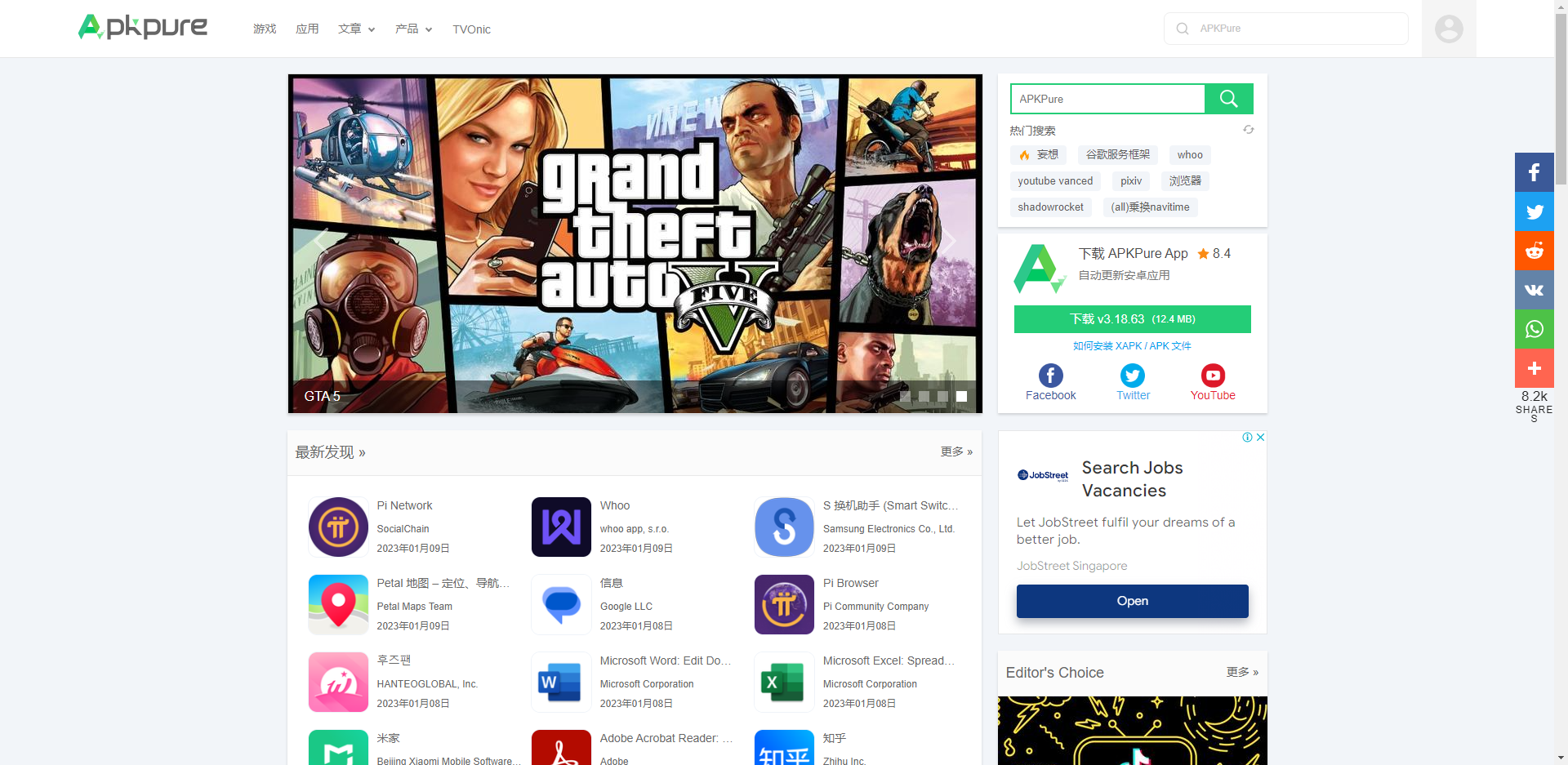The image size is (1568, 765).
Task: Select hot search tag shadowrocket
Action: click(x=1050, y=207)
